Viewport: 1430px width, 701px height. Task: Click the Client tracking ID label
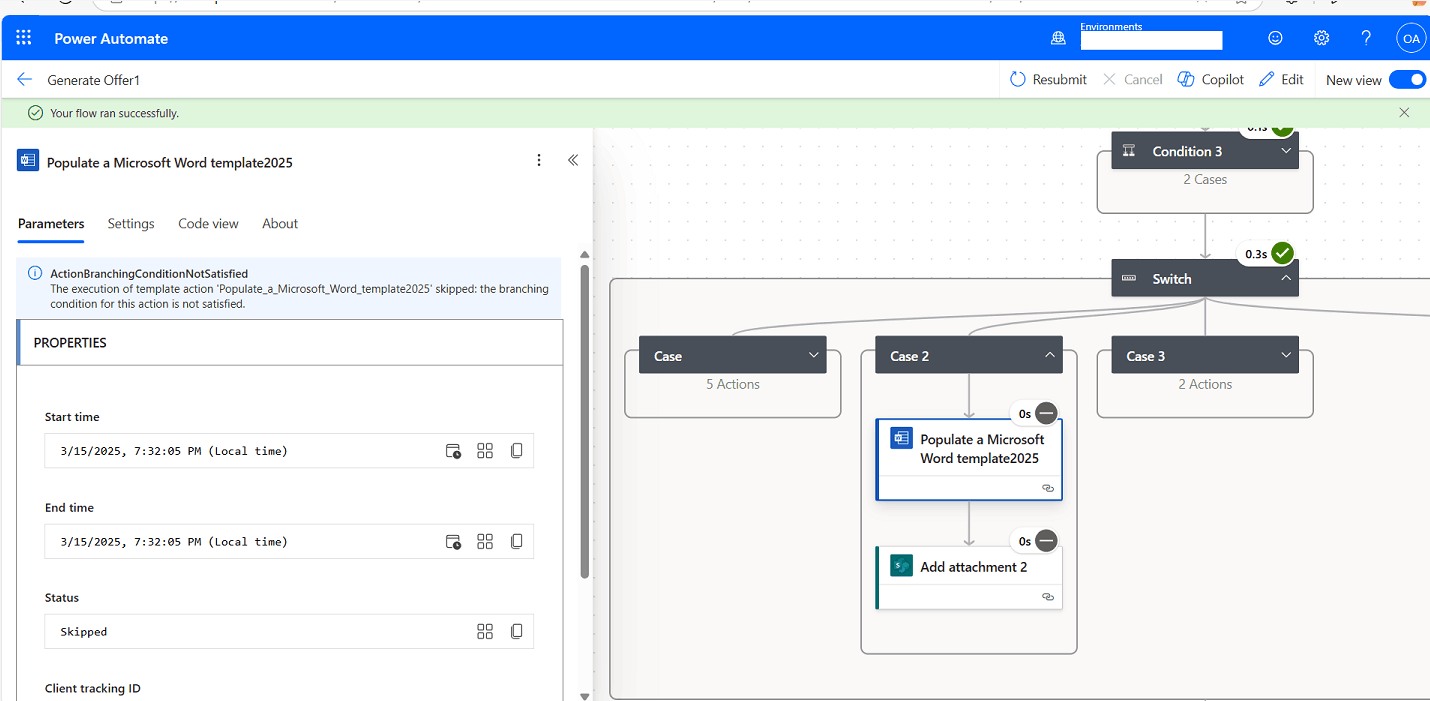tap(93, 688)
